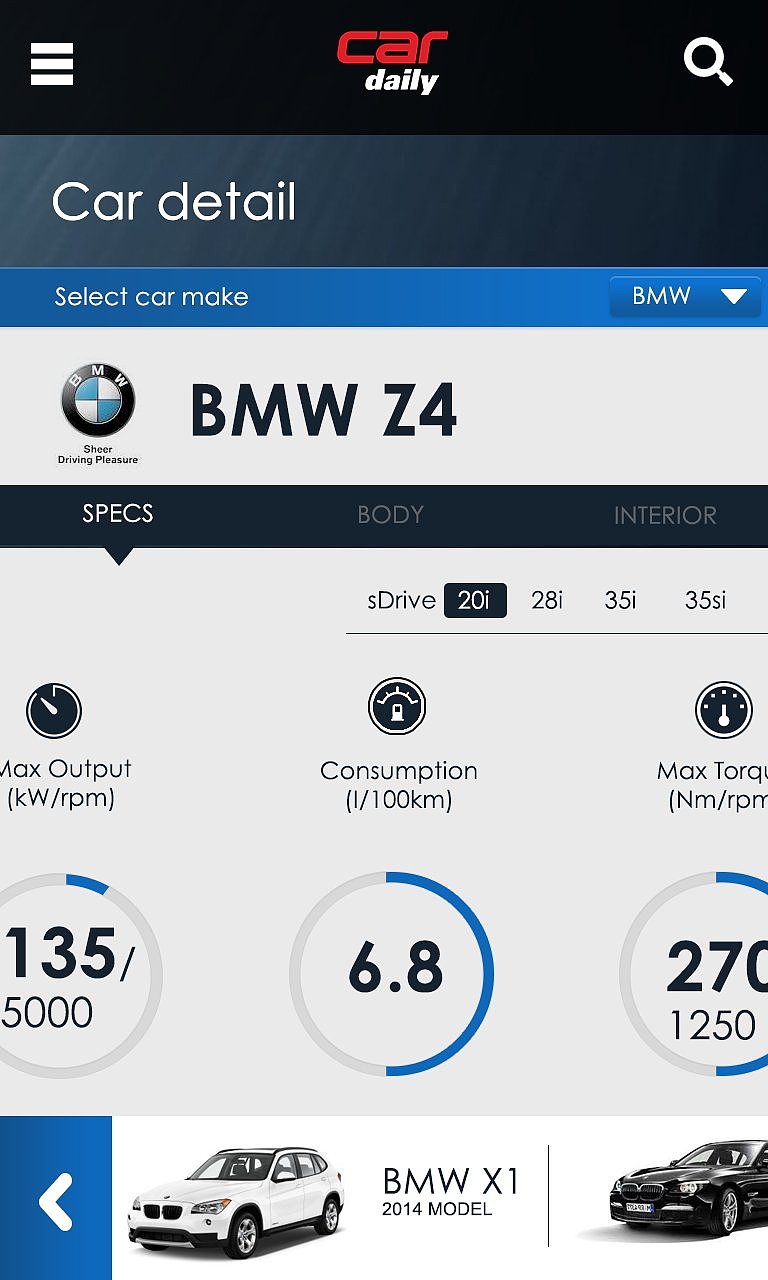Tap the Max Output gauge icon
Viewport: 768px width, 1280px height.
coord(54,711)
